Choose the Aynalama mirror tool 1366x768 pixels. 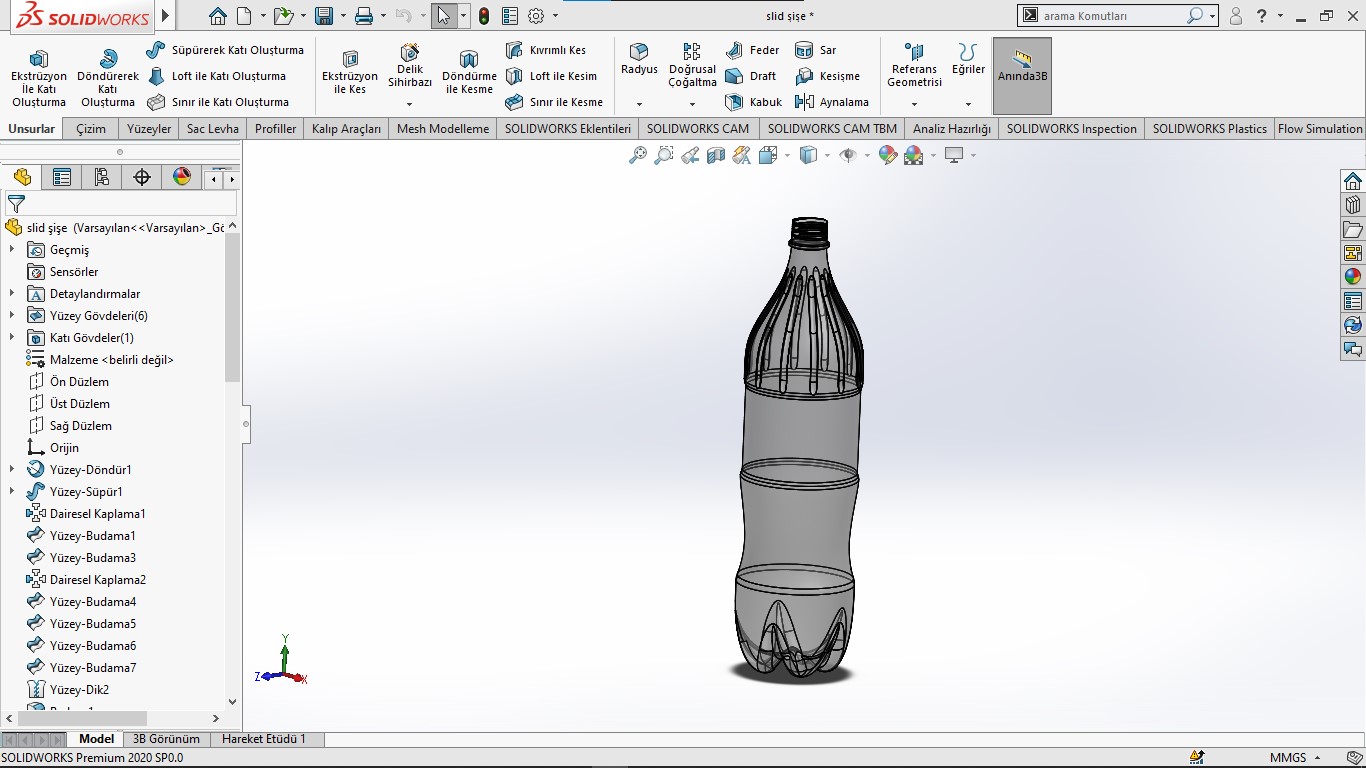point(832,102)
